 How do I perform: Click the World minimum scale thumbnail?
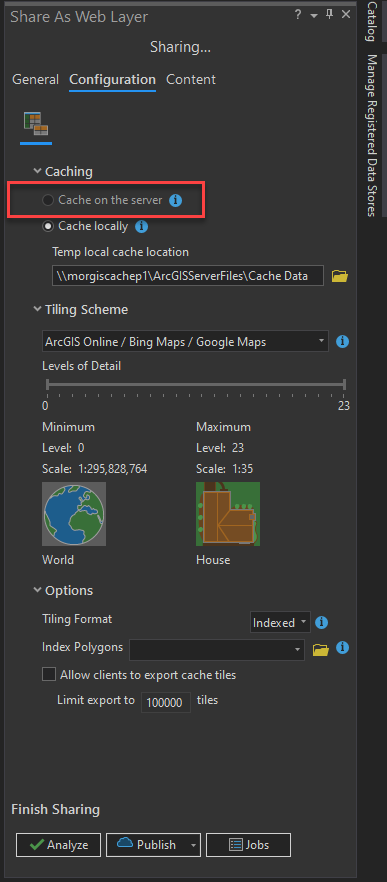[74, 514]
